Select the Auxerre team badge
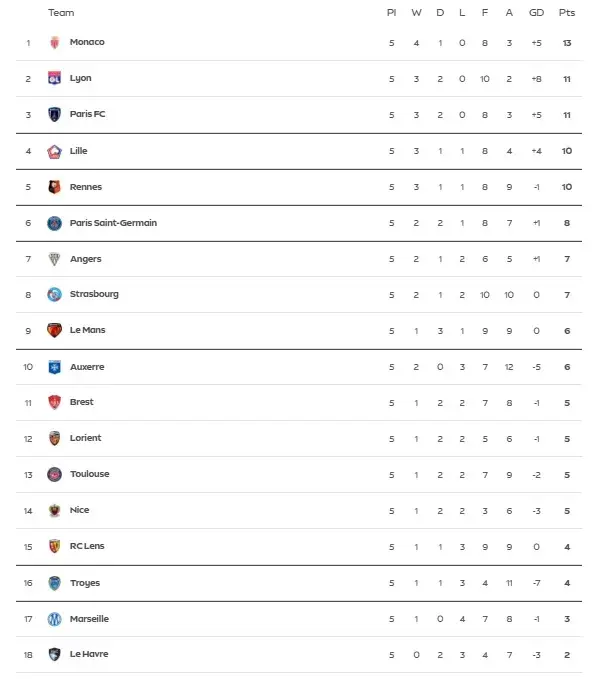 (54, 367)
